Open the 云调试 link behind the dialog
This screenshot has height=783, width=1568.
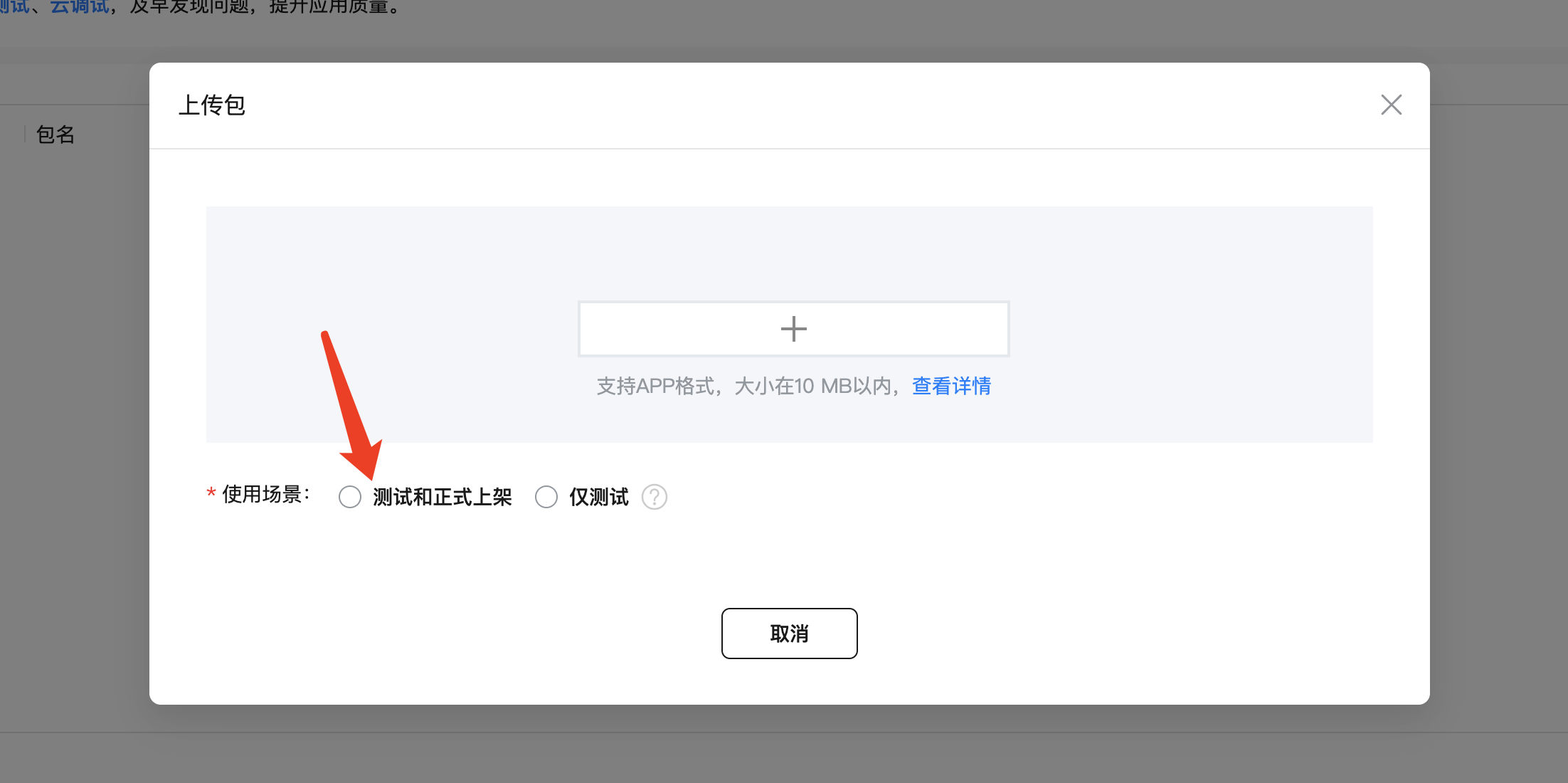(79, 7)
